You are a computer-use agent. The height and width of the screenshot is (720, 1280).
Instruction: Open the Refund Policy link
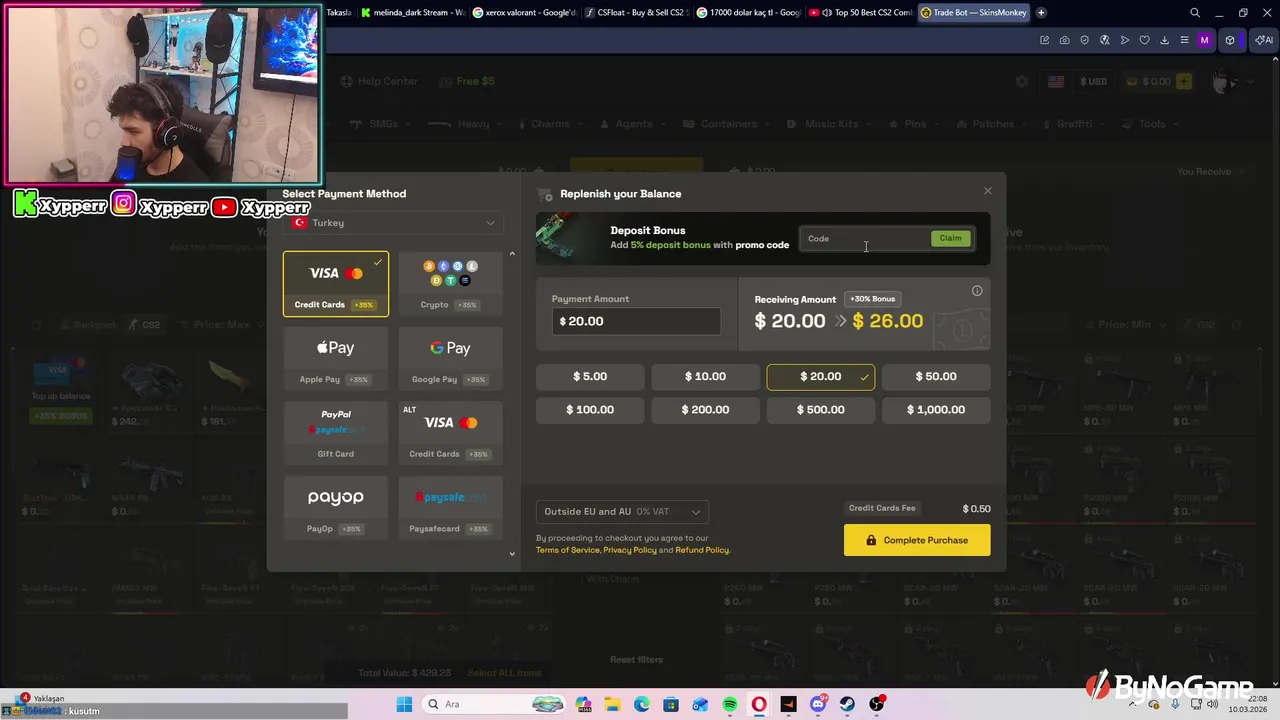[x=702, y=550]
